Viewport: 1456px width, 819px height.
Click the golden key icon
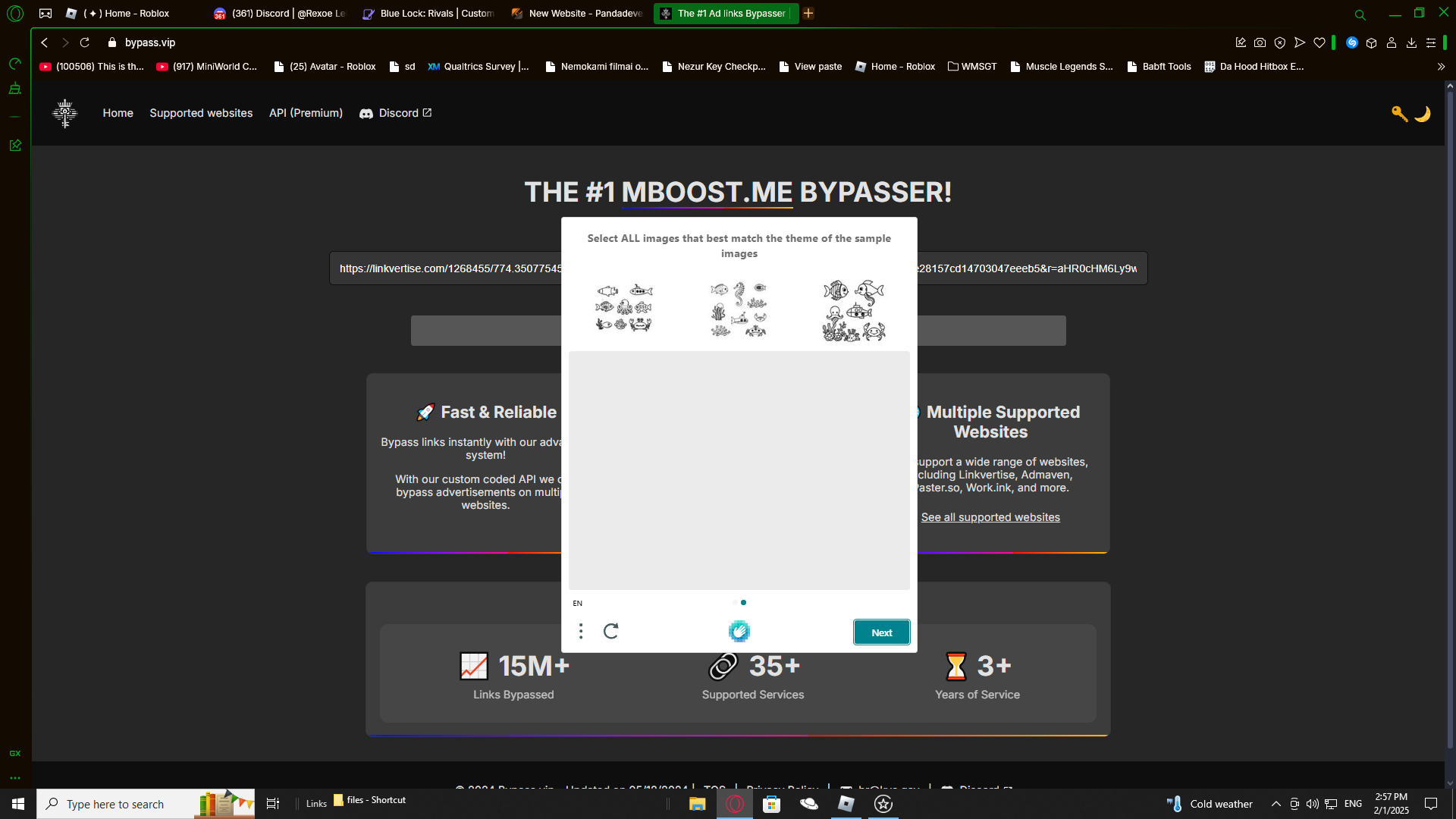click(x=1399, y=114)
